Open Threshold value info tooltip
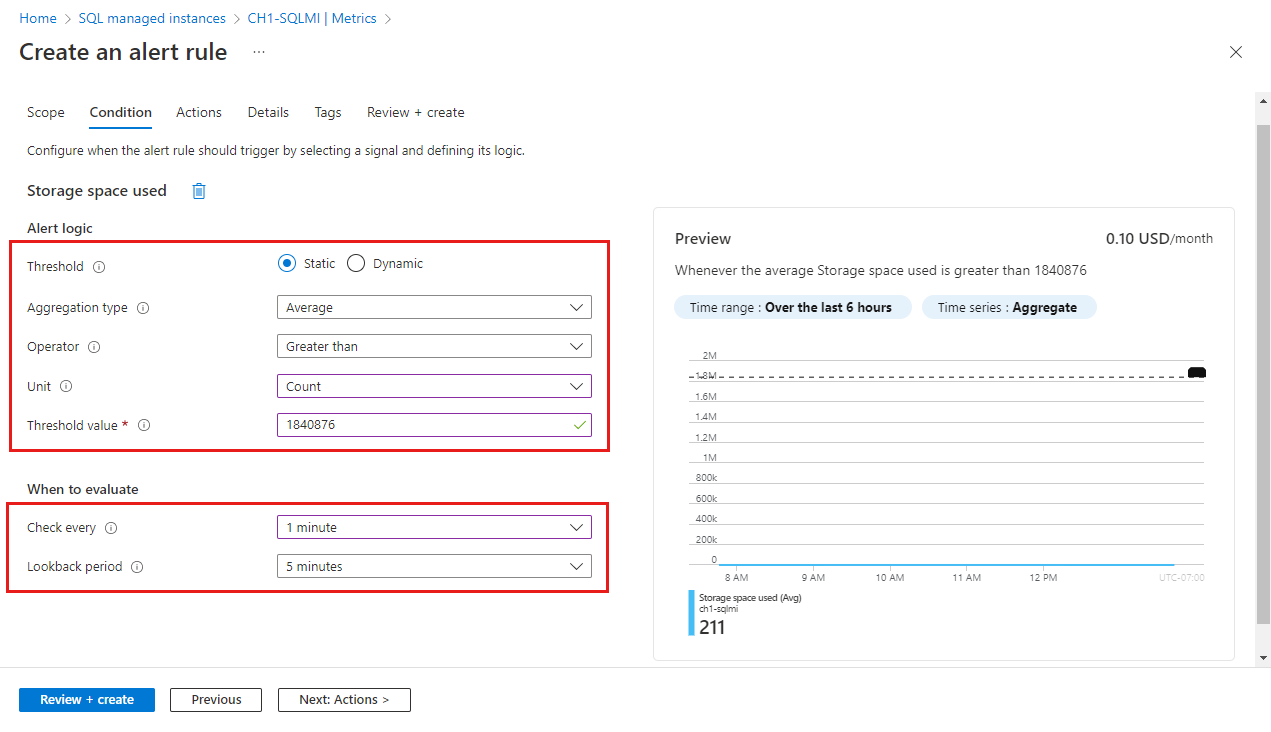Viewport: 1271px width, 732px height. click(x=144, y=425)
